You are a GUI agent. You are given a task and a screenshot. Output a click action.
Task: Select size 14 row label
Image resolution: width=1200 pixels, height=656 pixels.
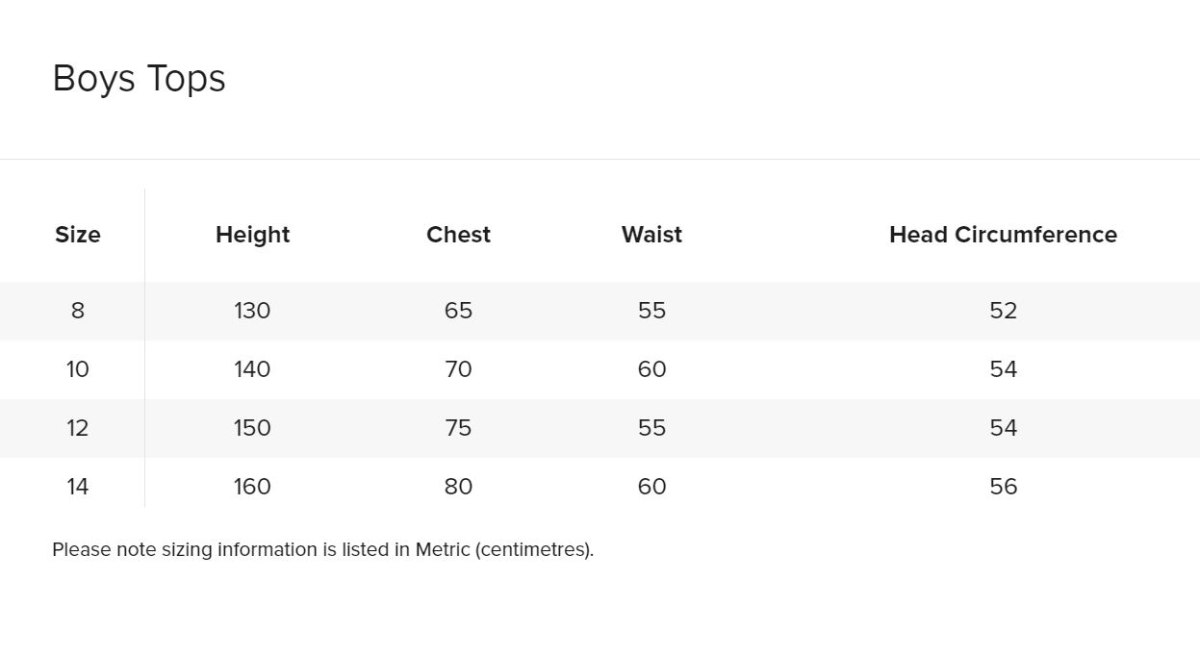pyautogui.click(x=78, y=487)
